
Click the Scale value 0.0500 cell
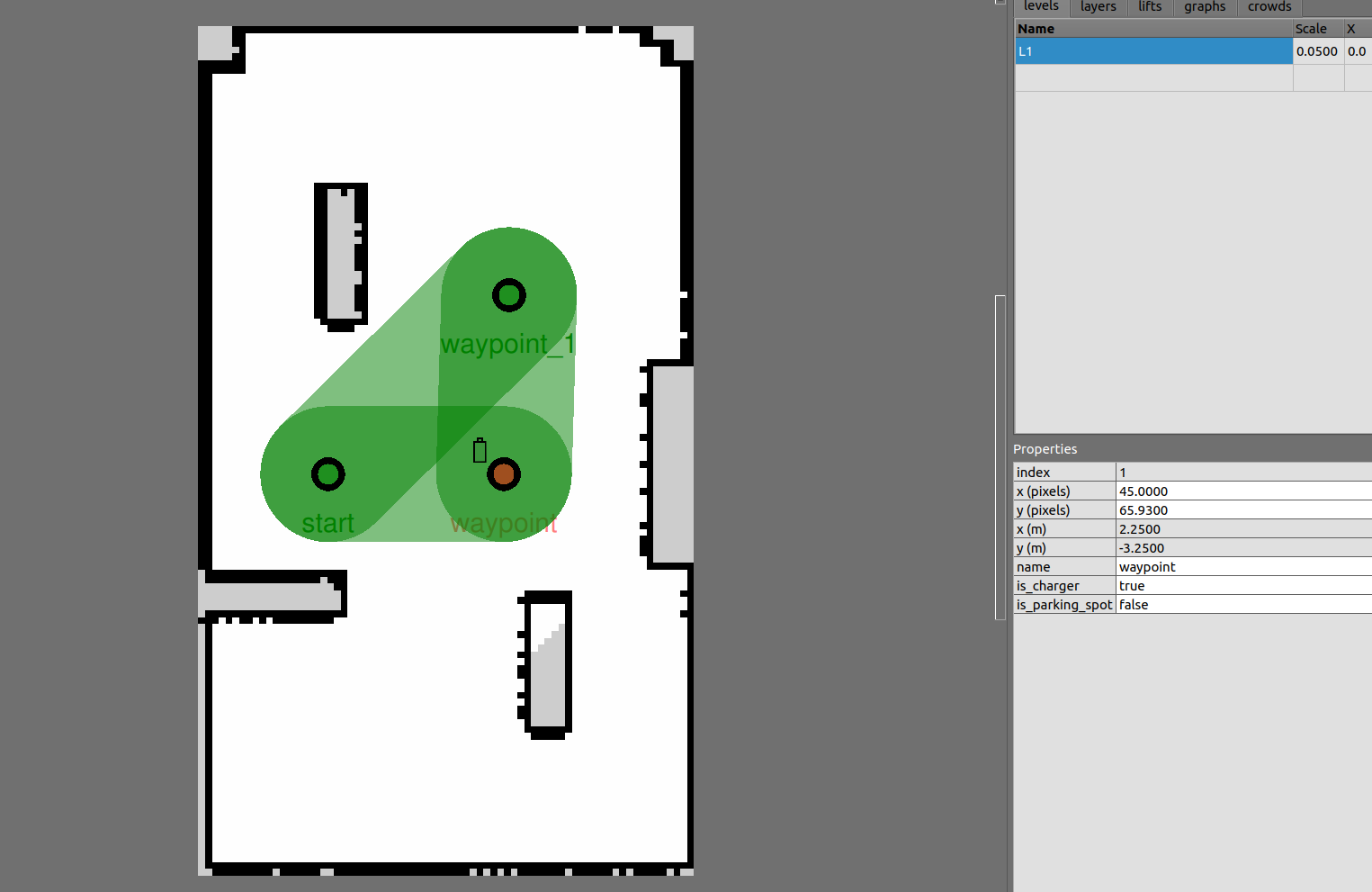tap(1318, 51)
